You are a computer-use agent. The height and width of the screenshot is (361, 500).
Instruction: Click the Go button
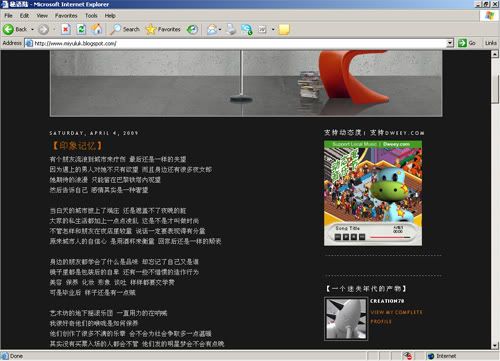[467, 43]
